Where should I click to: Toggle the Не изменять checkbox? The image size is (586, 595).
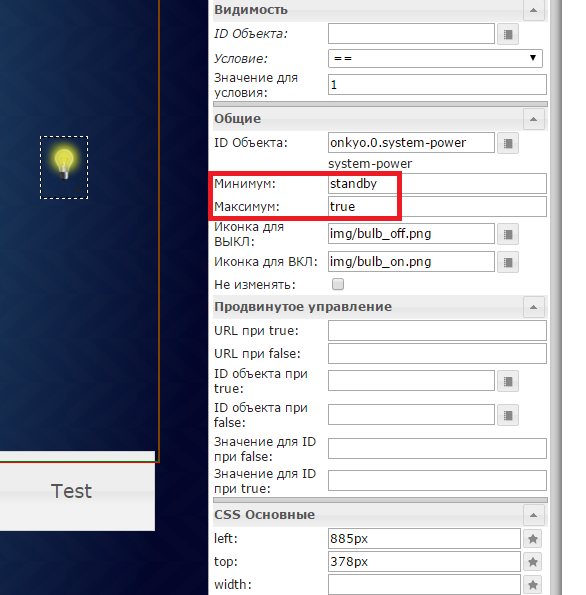(x=338, y=284)
